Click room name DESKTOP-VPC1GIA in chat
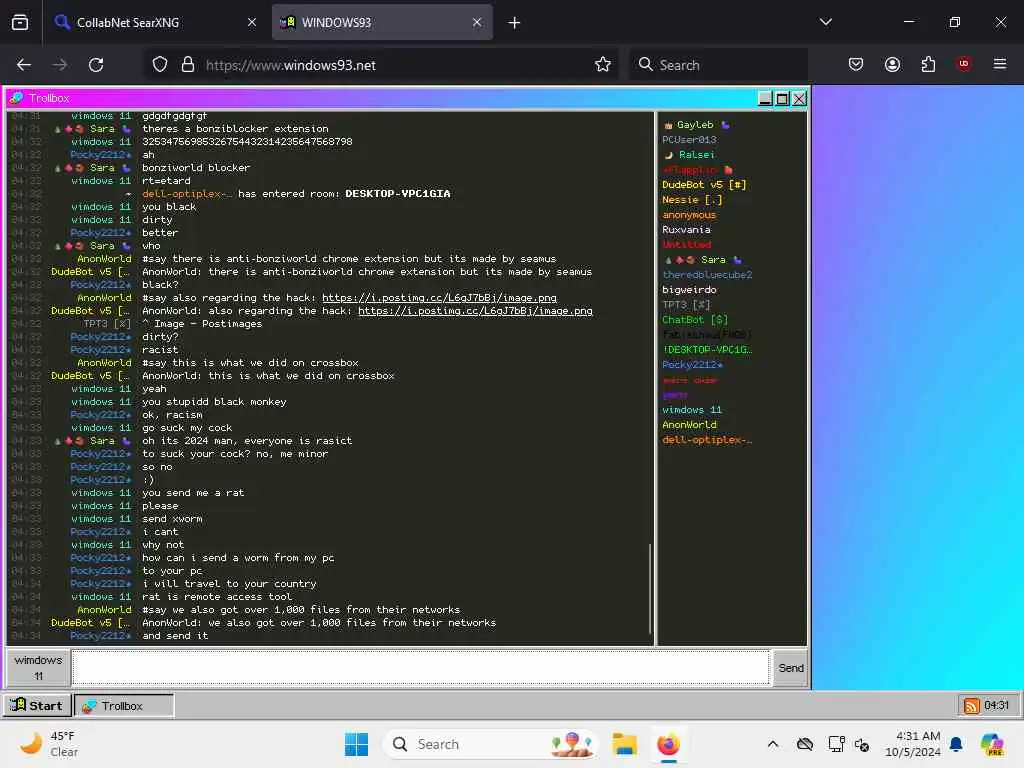 click(398, 194)
